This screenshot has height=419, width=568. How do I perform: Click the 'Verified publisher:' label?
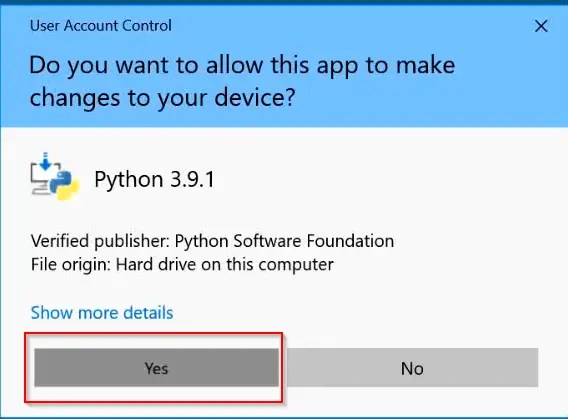point(100,241)
